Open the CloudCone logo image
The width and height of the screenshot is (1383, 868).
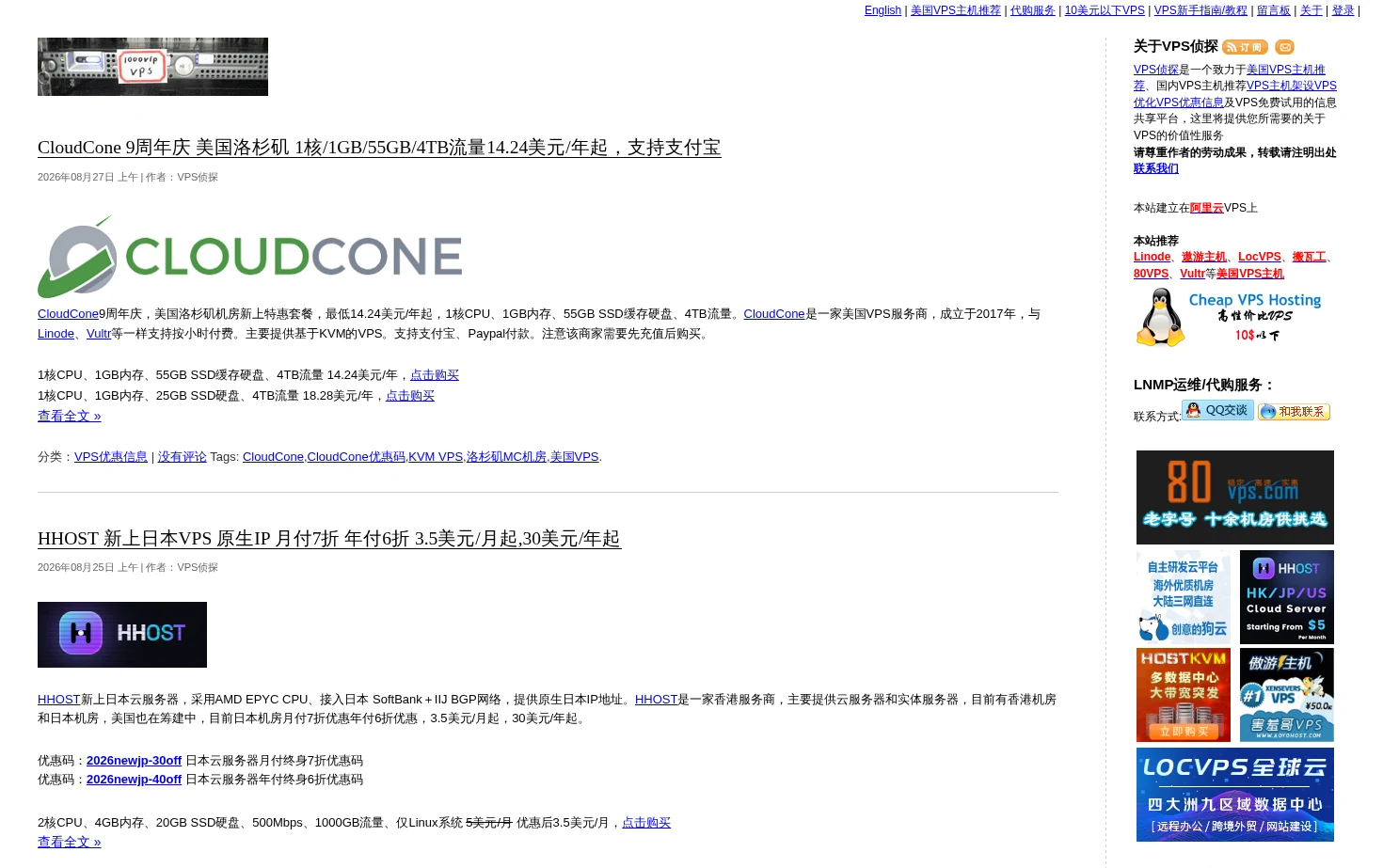tap(250, 257)
